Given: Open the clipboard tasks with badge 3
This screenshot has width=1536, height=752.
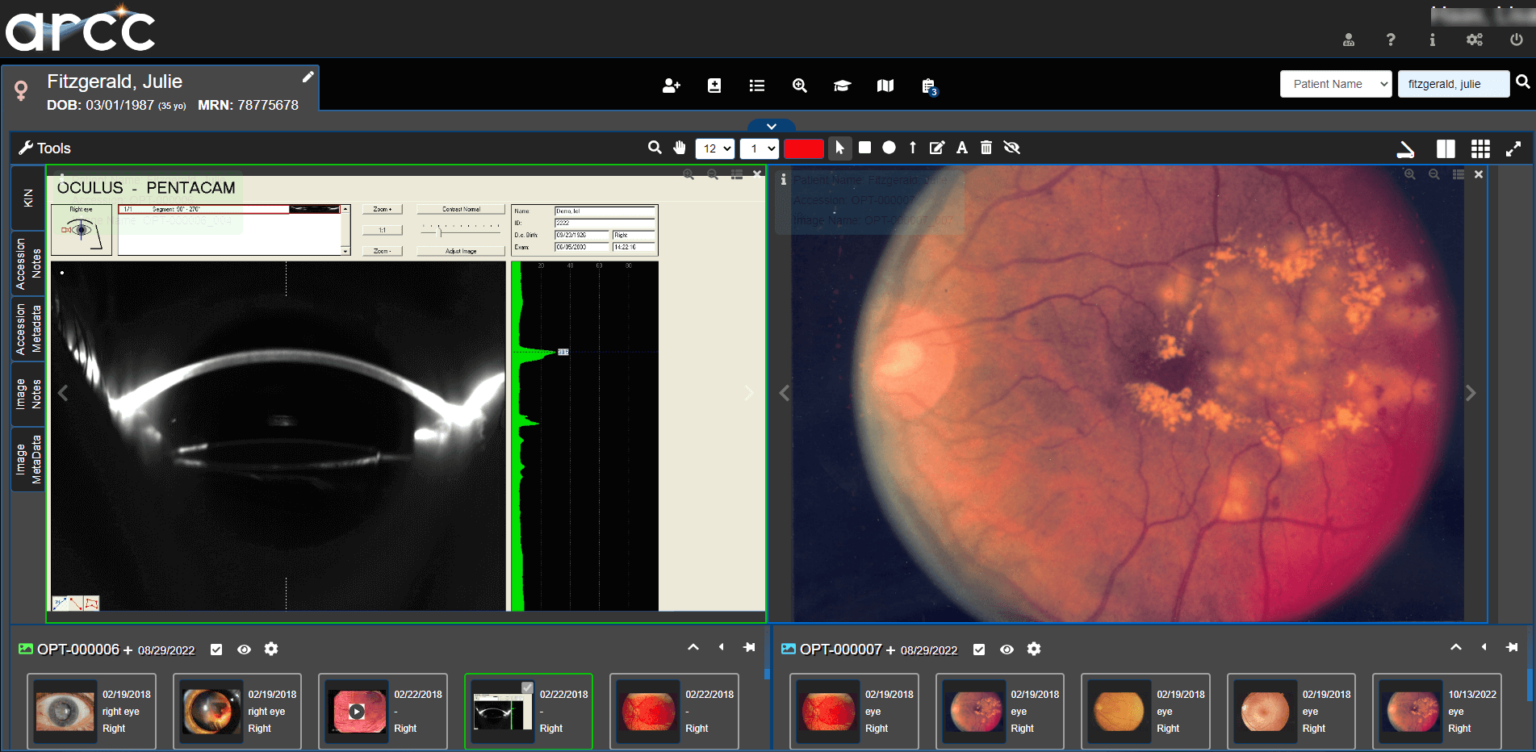Looking at the screenshot, I should (927, 86).
